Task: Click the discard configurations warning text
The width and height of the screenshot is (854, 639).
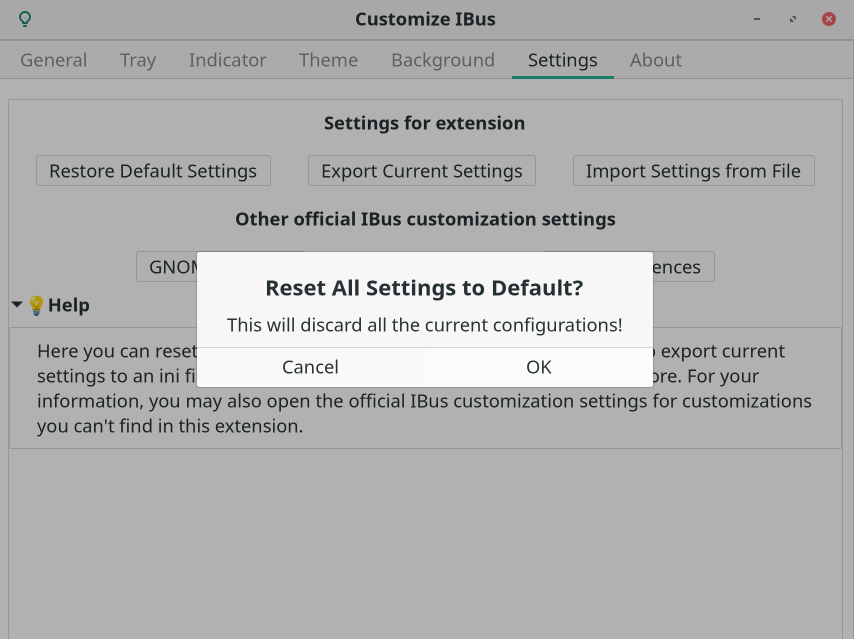Action: point(424,325)
